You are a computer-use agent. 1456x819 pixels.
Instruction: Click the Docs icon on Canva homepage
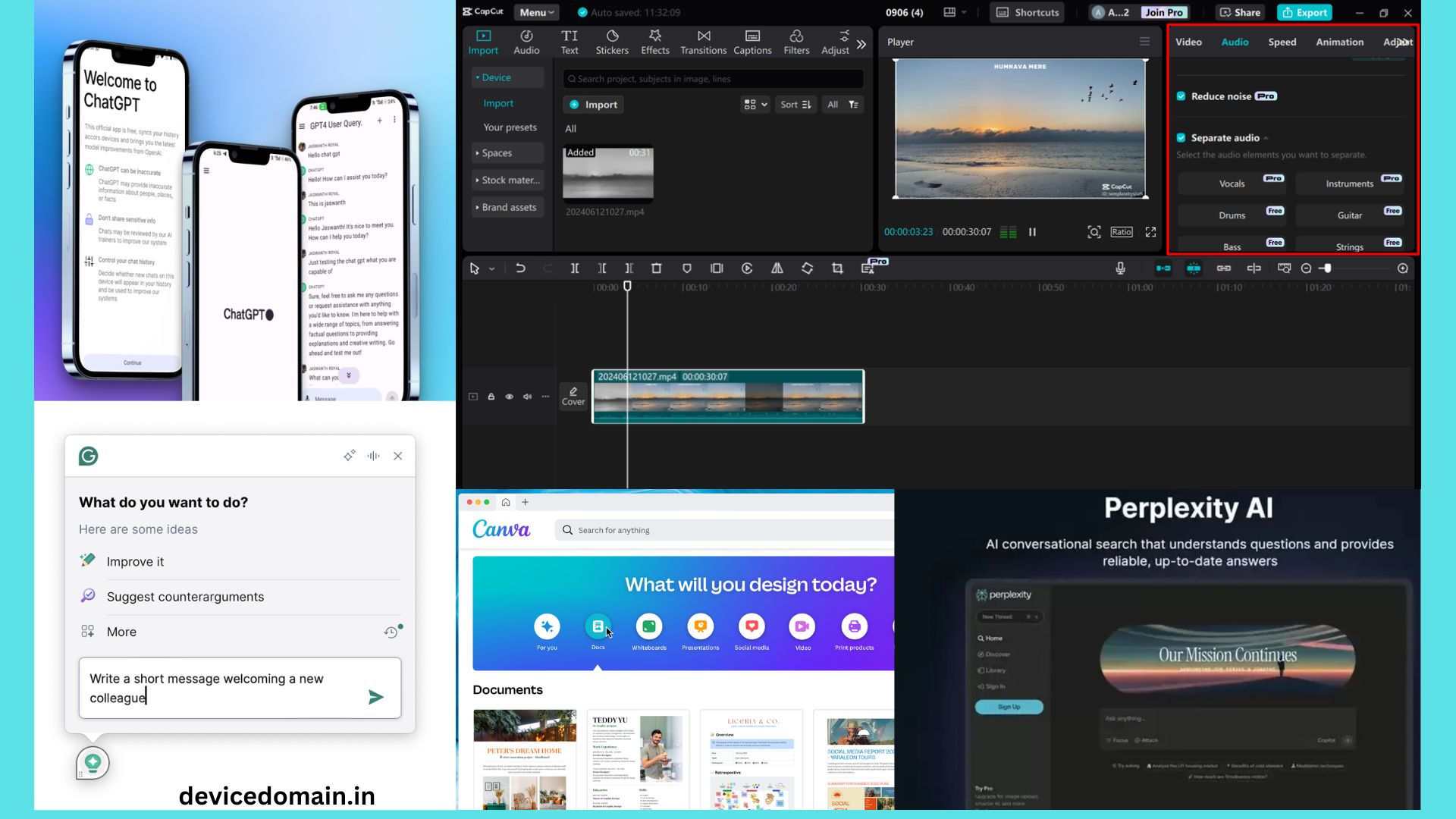[598, 627]
